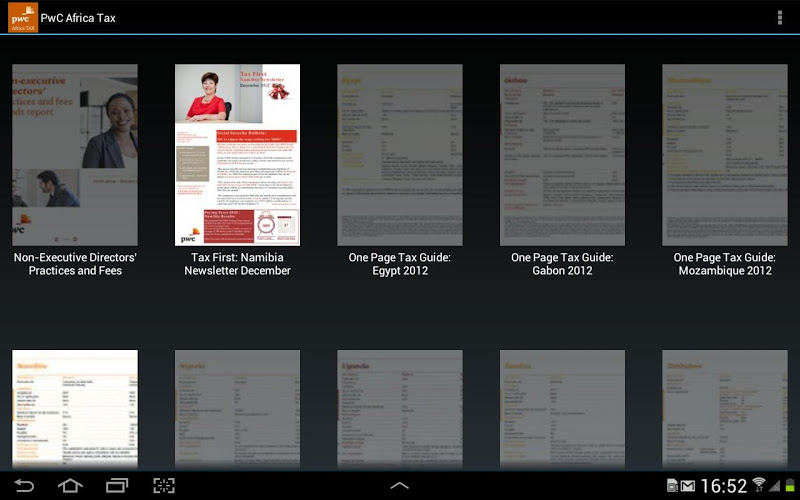Open the Tax First Namibia Newsletter thumbnail

coord(237,155)
